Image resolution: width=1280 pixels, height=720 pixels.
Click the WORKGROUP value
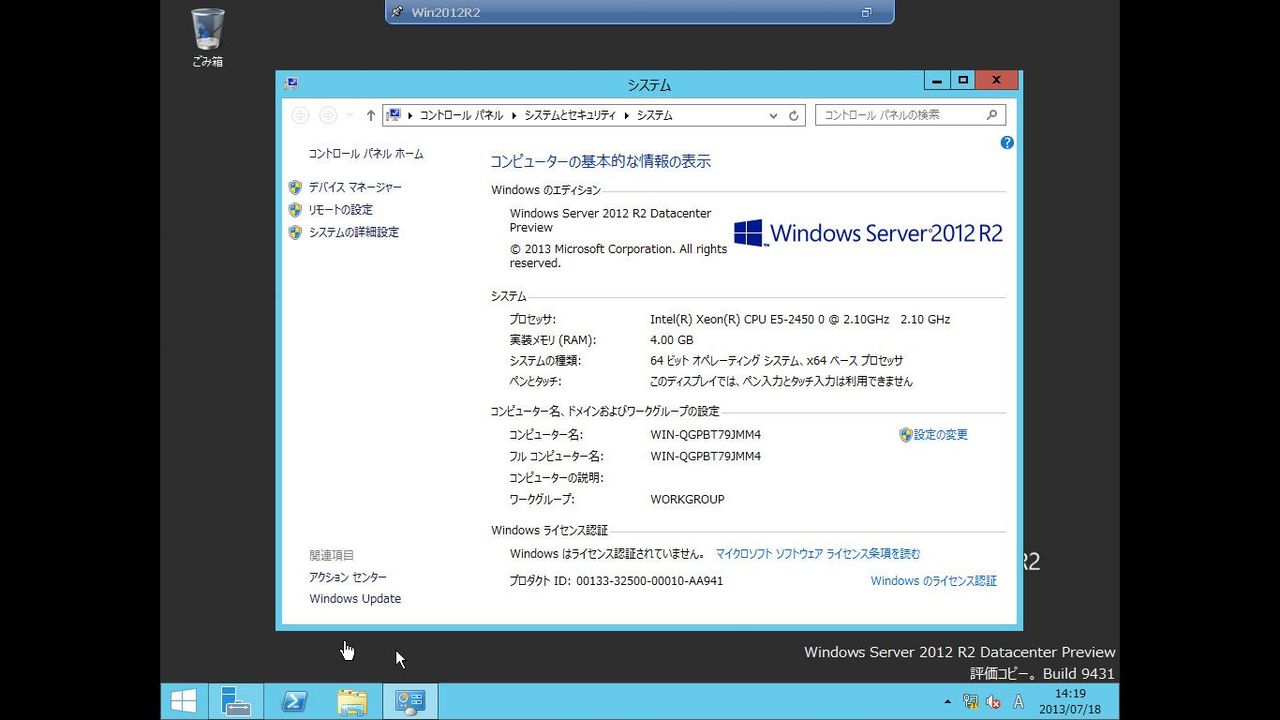[x=687, y=499]
